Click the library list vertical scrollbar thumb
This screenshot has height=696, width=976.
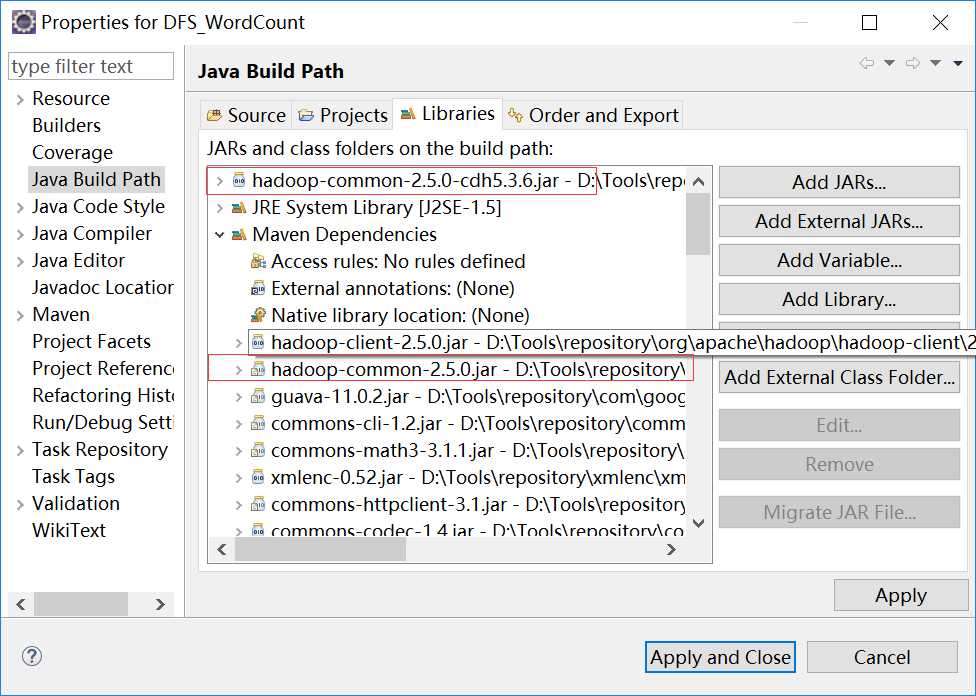point(698,224)
